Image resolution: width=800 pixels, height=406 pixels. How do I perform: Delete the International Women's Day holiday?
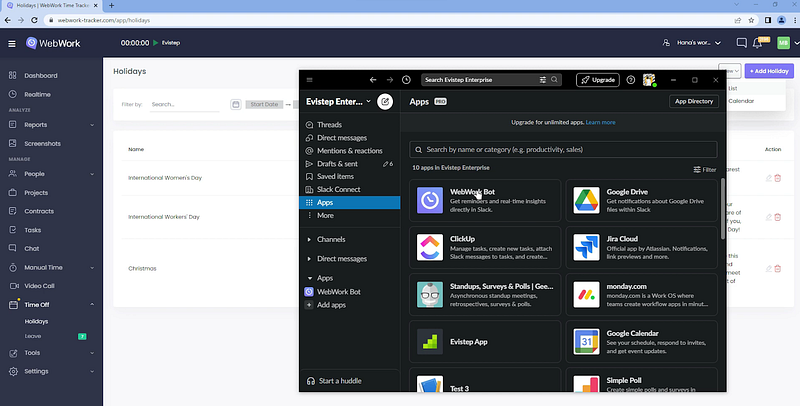click(778, 178)
